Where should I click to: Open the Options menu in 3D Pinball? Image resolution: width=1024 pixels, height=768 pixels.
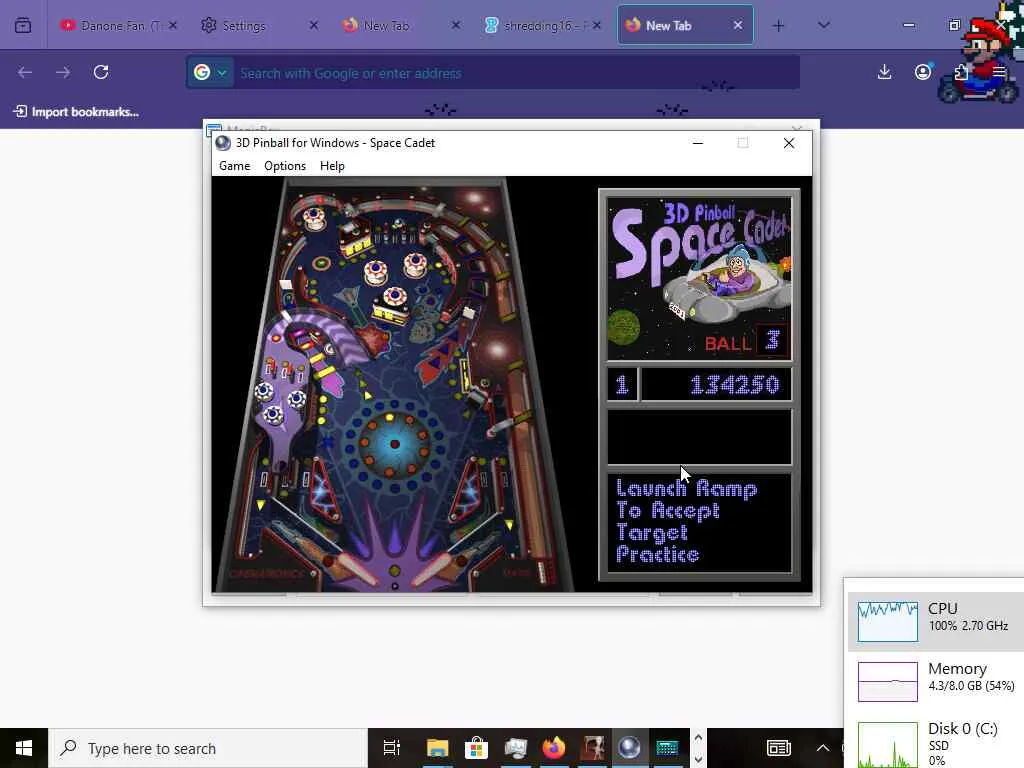[x=285, y=166]
